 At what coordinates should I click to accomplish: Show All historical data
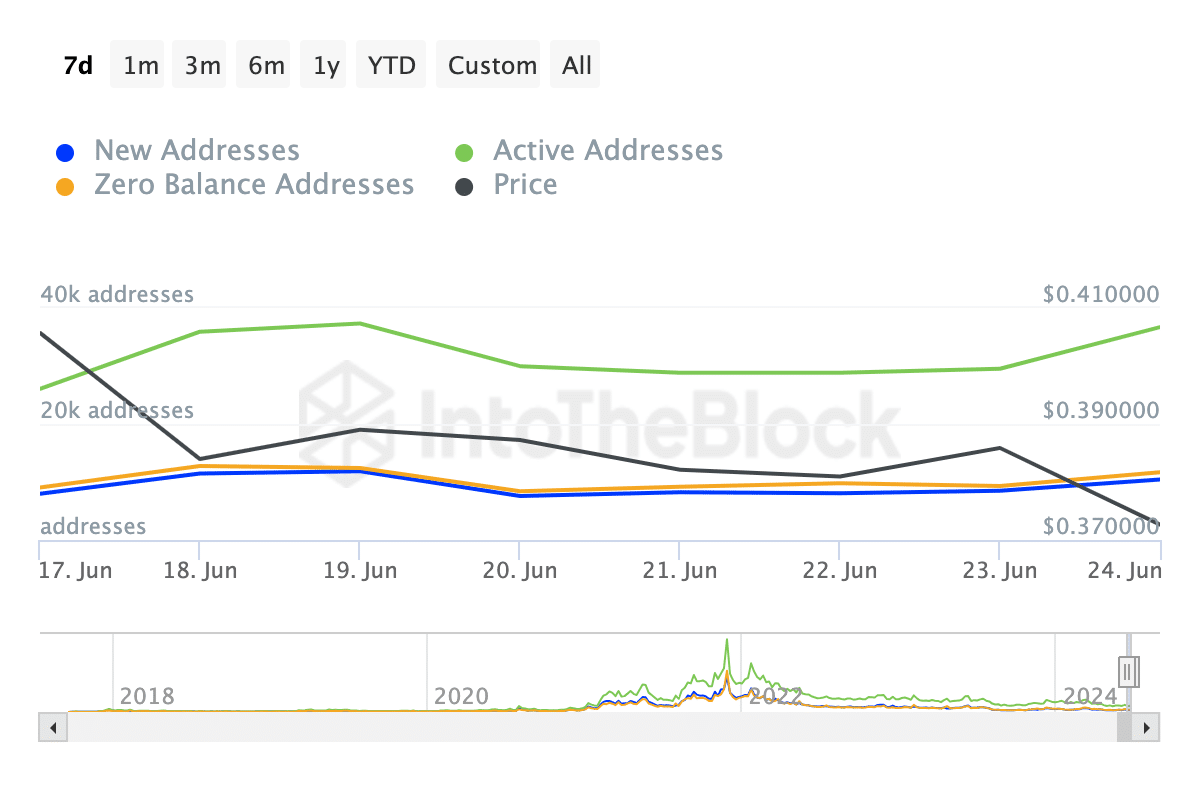coord(577,66)
